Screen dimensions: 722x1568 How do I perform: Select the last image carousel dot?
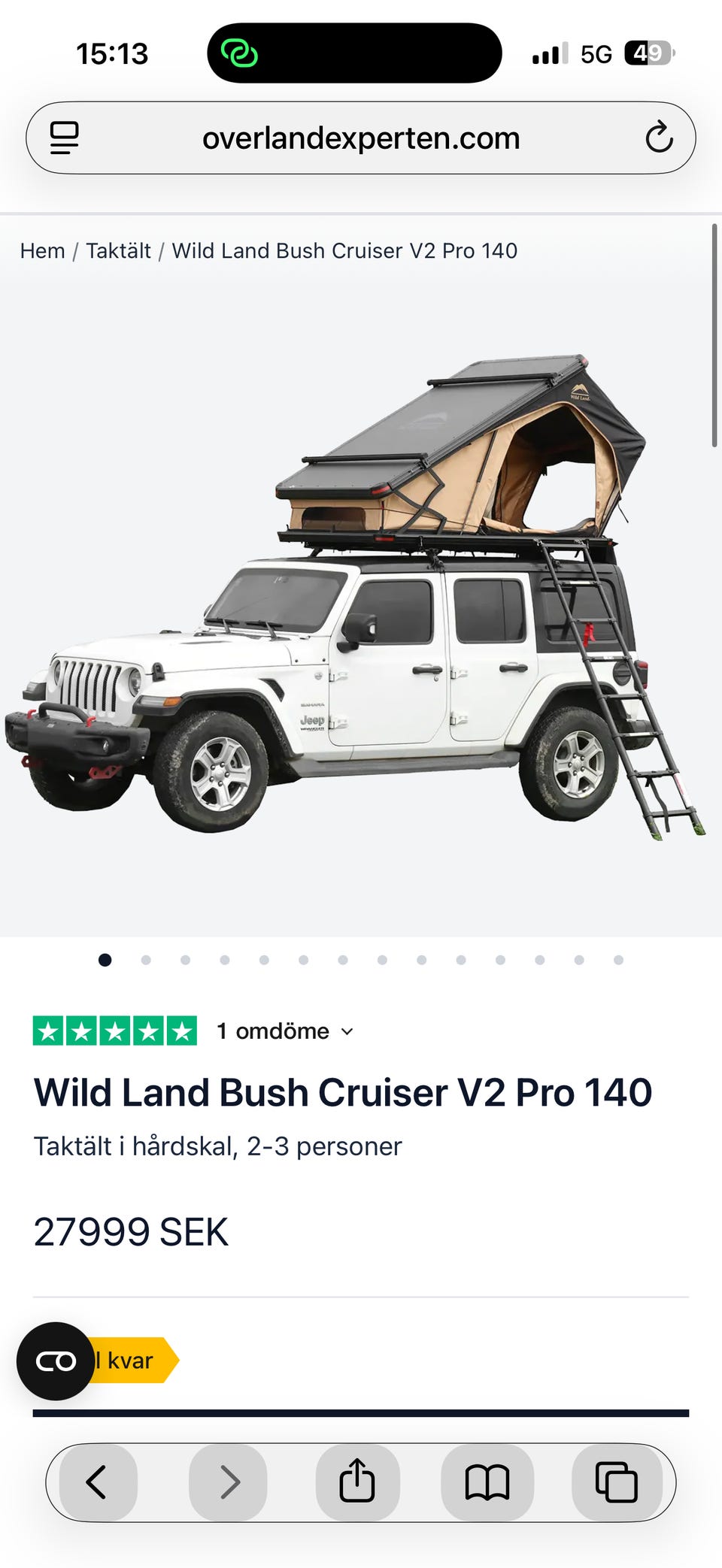coord(618,960)
